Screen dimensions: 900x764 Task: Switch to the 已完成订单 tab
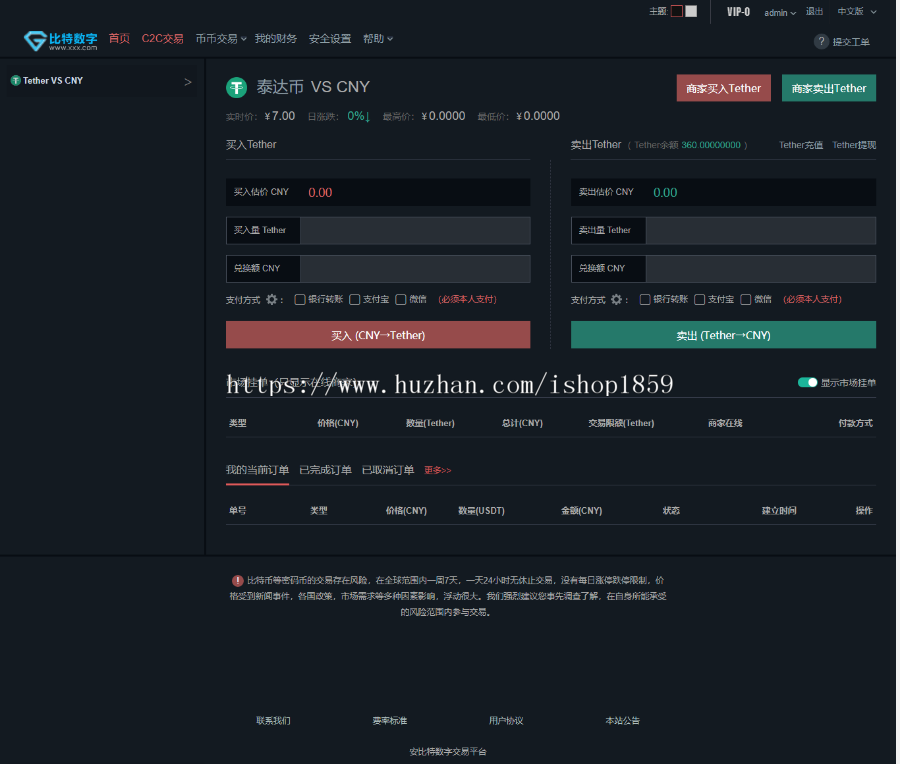tap(325, 470)
